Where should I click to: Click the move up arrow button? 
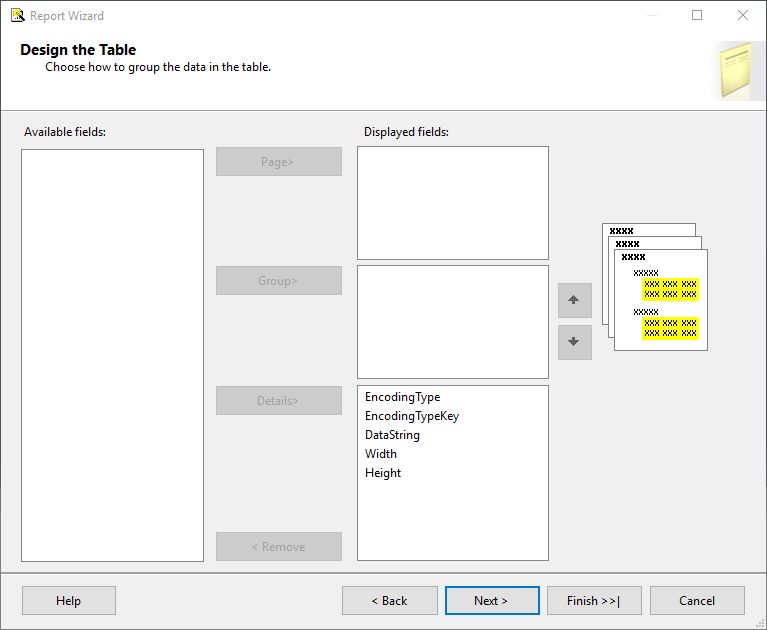(x=574, y=300)
